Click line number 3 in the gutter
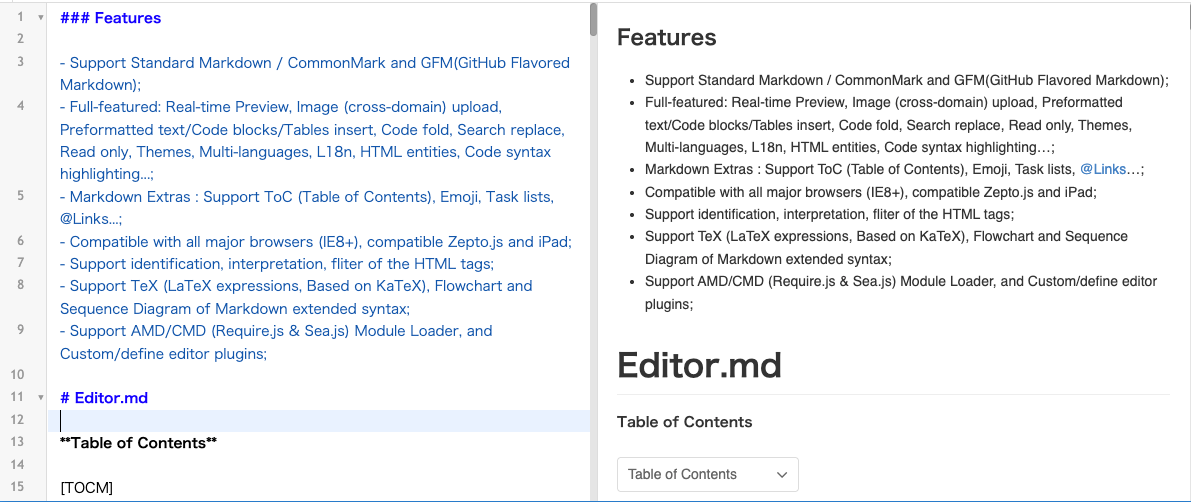 tap(21, 63)
